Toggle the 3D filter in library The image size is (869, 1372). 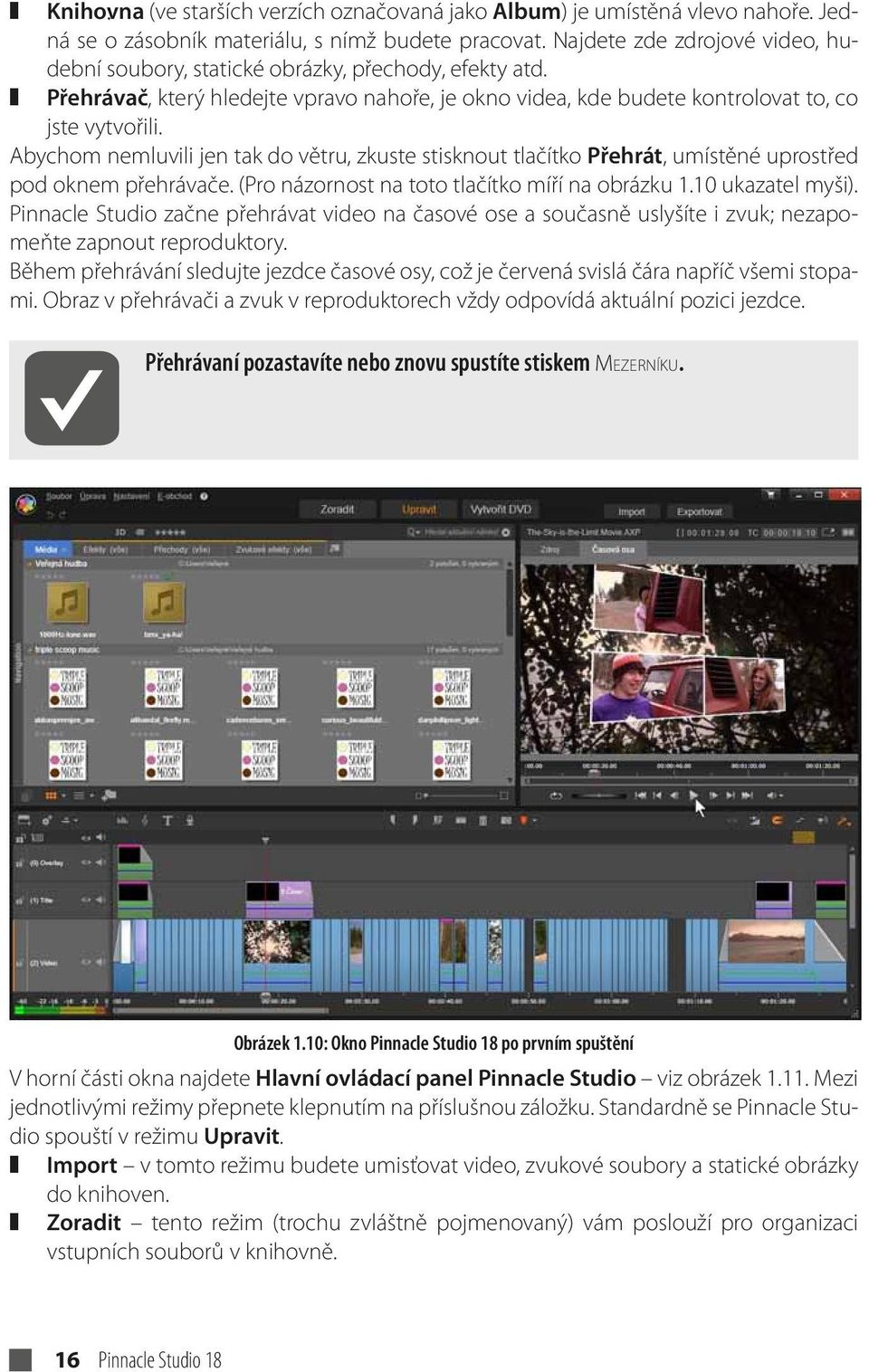[119, 532]
